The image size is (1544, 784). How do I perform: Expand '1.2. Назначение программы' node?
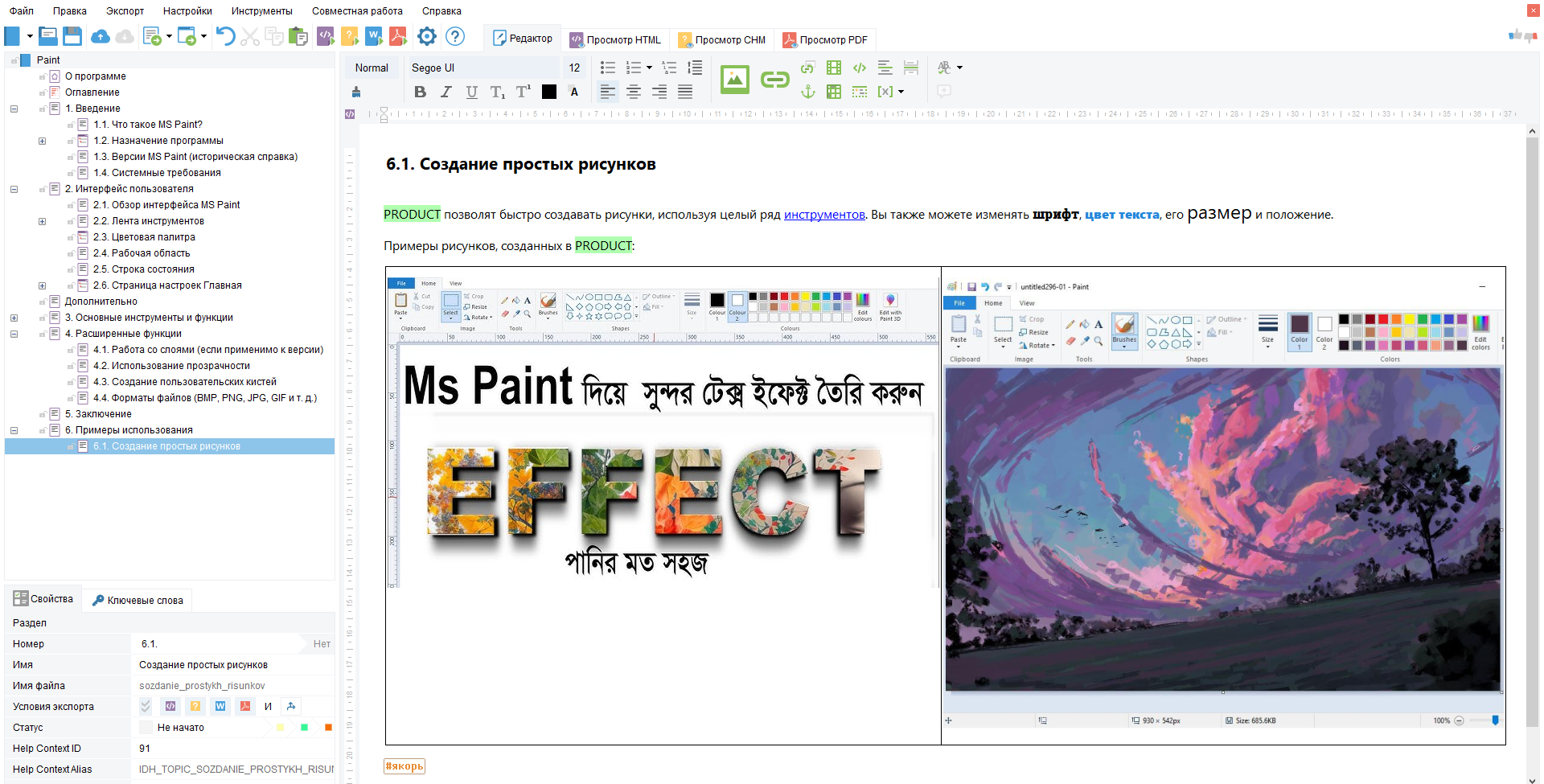tap(42, 141)
